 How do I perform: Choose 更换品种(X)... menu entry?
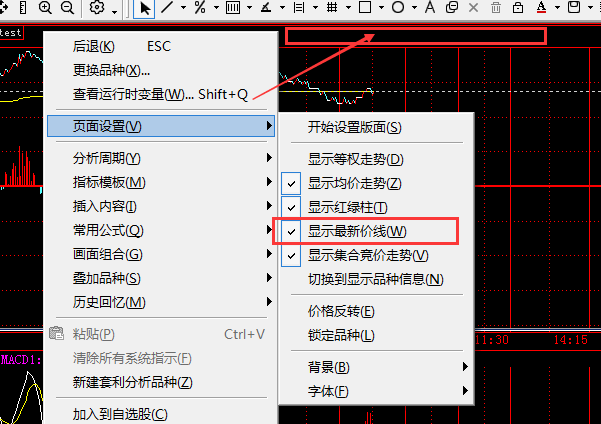pos(161,70)
